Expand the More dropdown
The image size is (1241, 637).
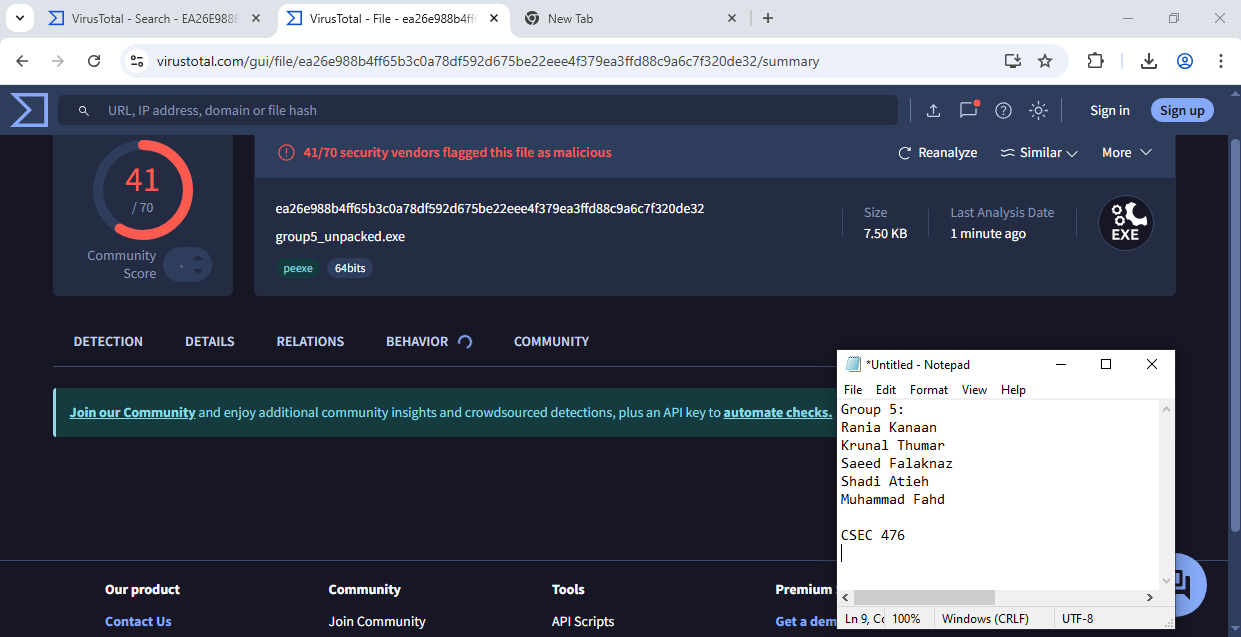[x=1127, y=153]
